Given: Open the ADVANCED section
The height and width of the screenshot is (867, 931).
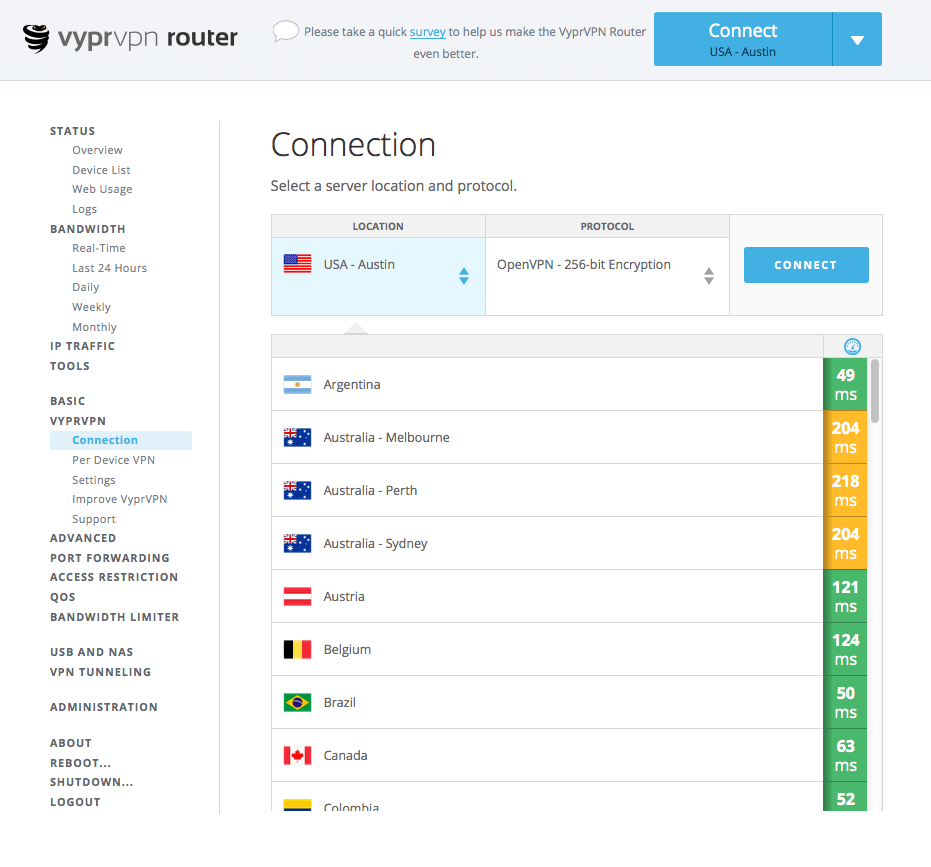Looking at the screenshot, I should point(83,538).
